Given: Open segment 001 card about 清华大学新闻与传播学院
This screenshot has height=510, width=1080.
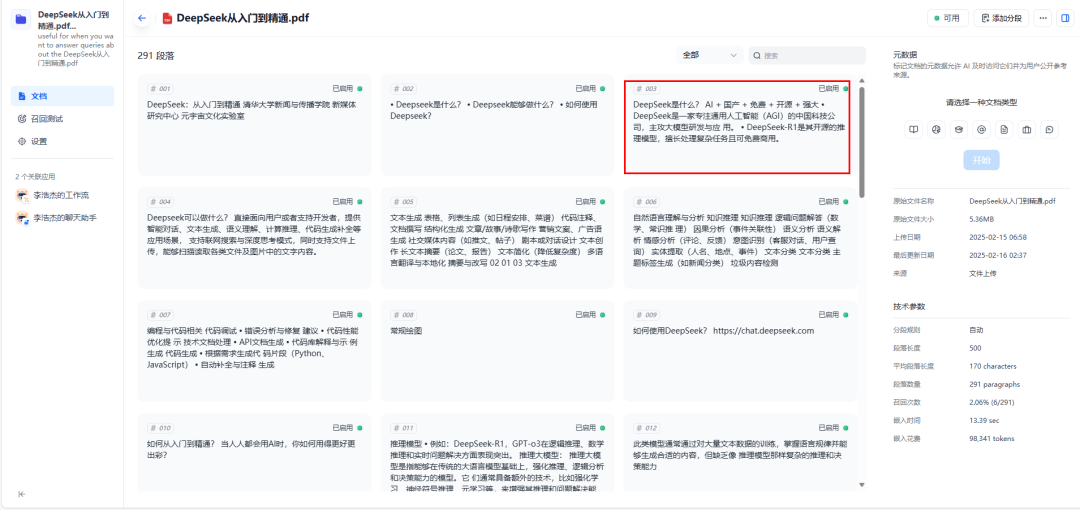Looking at the screenshot, I should tap(254, 125).
